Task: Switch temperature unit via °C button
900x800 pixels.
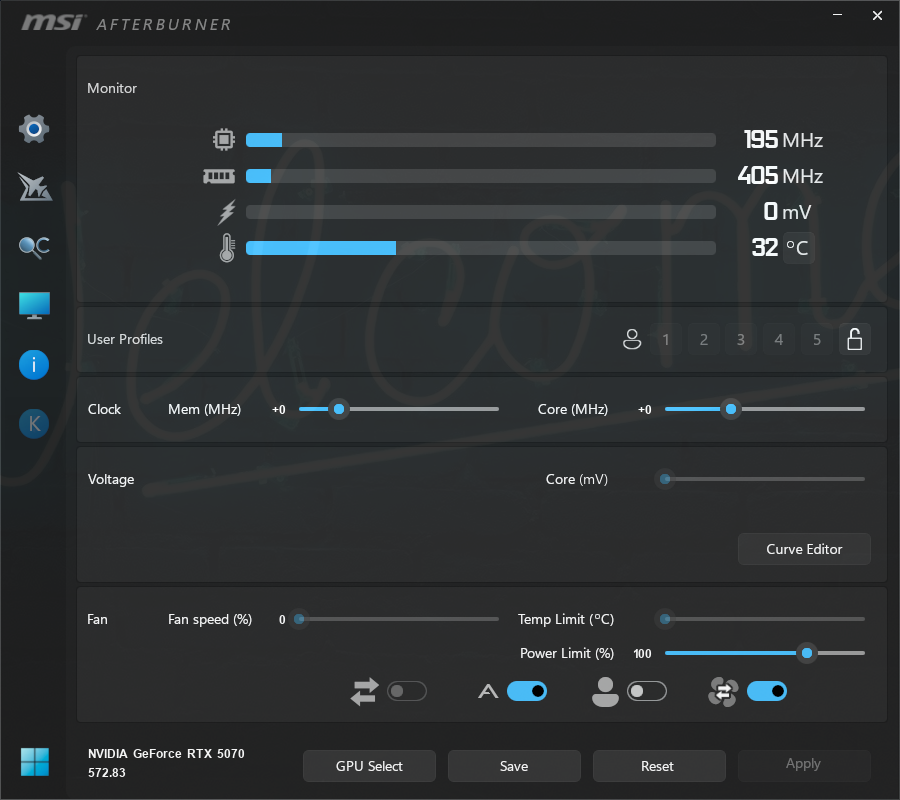Action: (797, 247)
